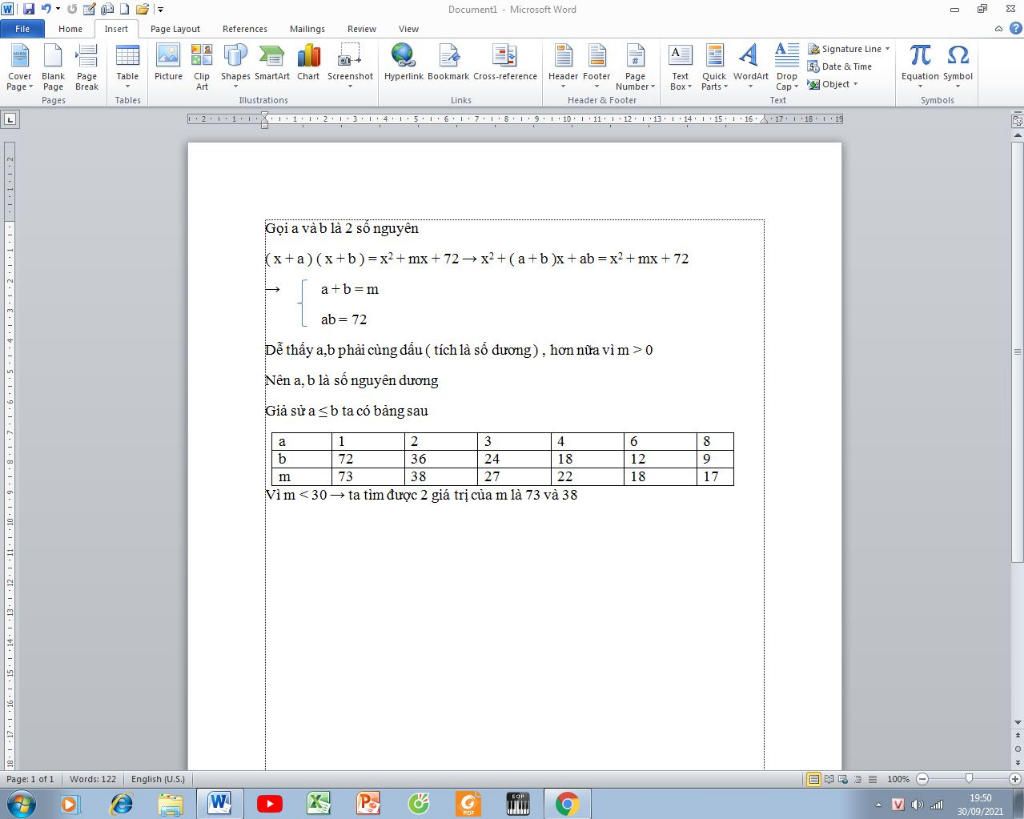Open the Windows Start menu
Viewport: 1024px width, 819px height.
(20, 803)
